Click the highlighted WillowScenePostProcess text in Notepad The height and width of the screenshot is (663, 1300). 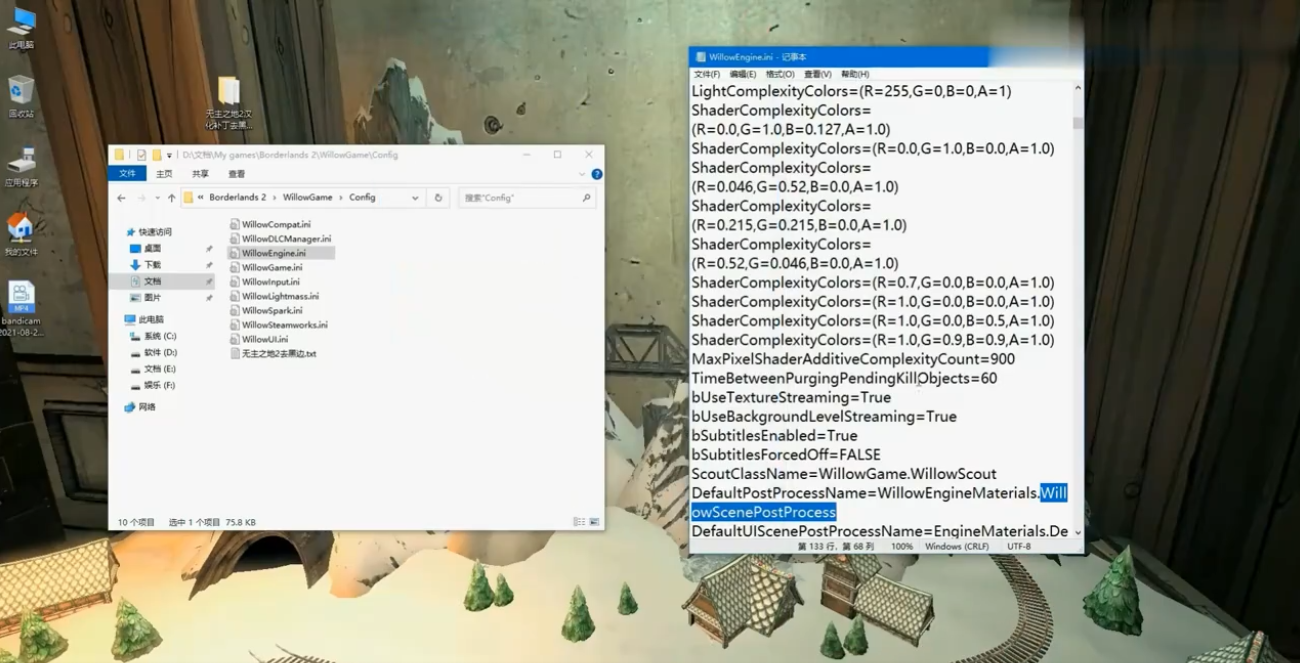click(763, 512)
